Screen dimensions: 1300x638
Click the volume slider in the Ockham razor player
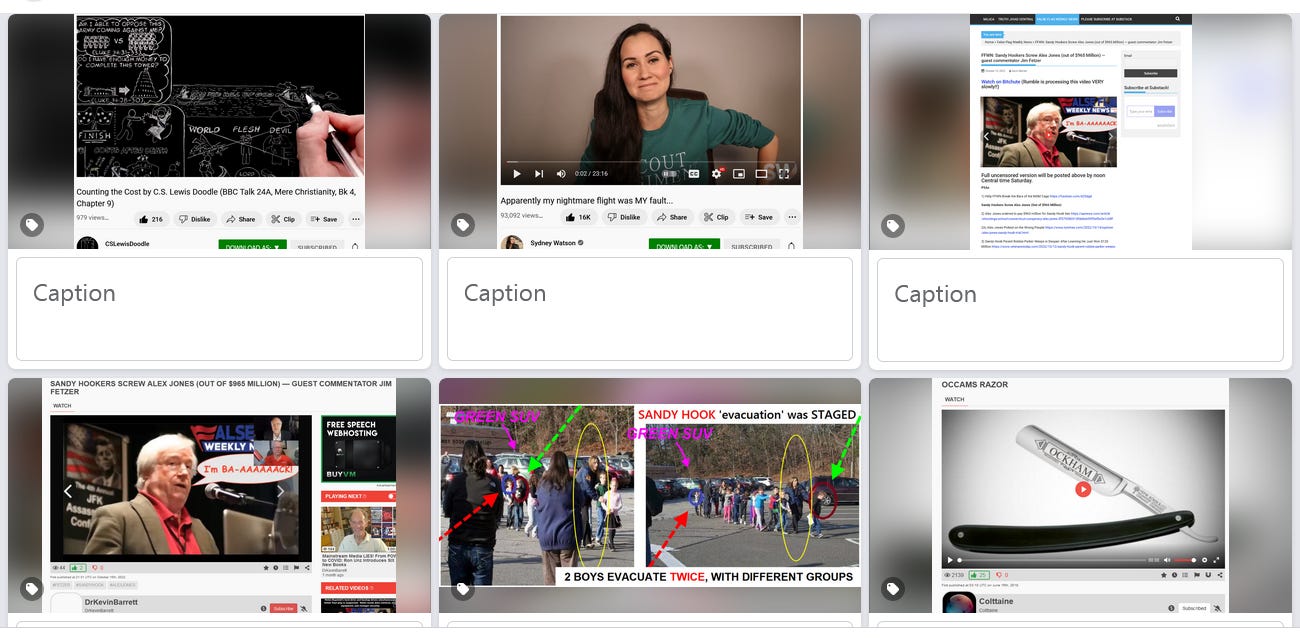1184,560
